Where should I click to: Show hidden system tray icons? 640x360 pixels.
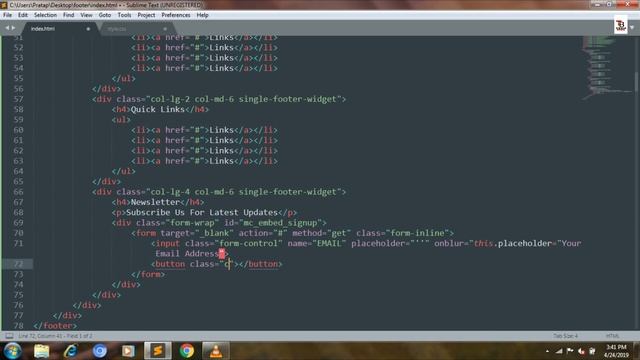[547, 351]
